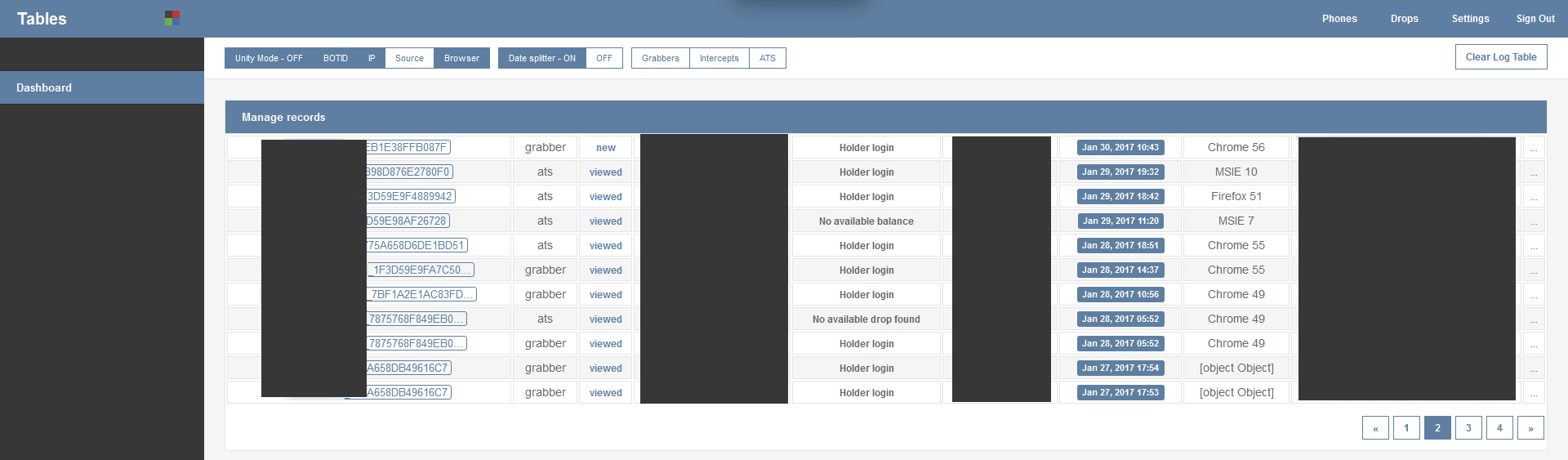Screen dimensions: 1568x460
Task: Open Dashboard in the sidebar
Action: pos(44,87)
